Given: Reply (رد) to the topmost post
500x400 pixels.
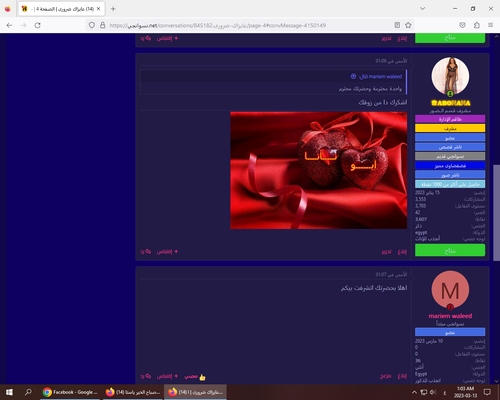Looking at the screenshot, I should click(146, 39).
